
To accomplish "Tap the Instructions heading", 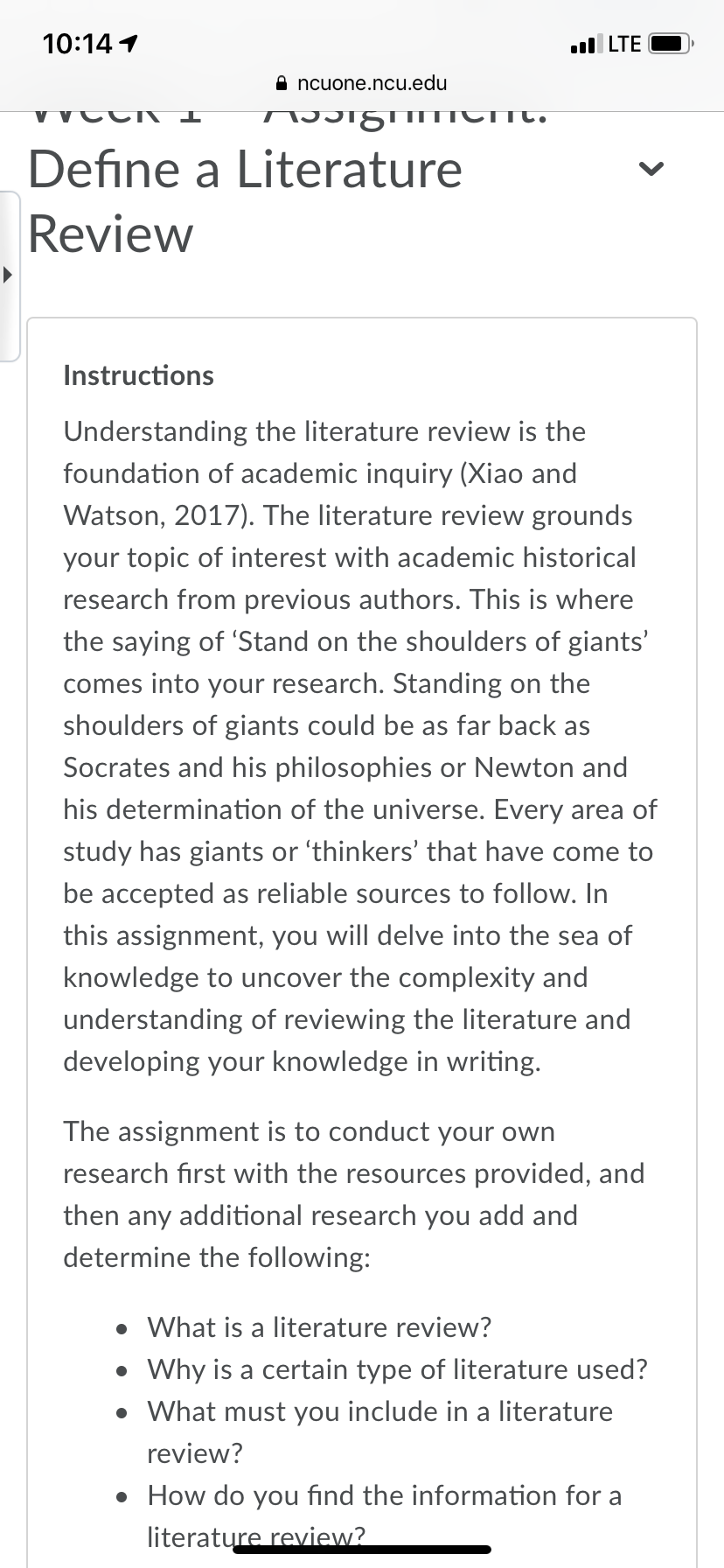I will coord(138,375).
